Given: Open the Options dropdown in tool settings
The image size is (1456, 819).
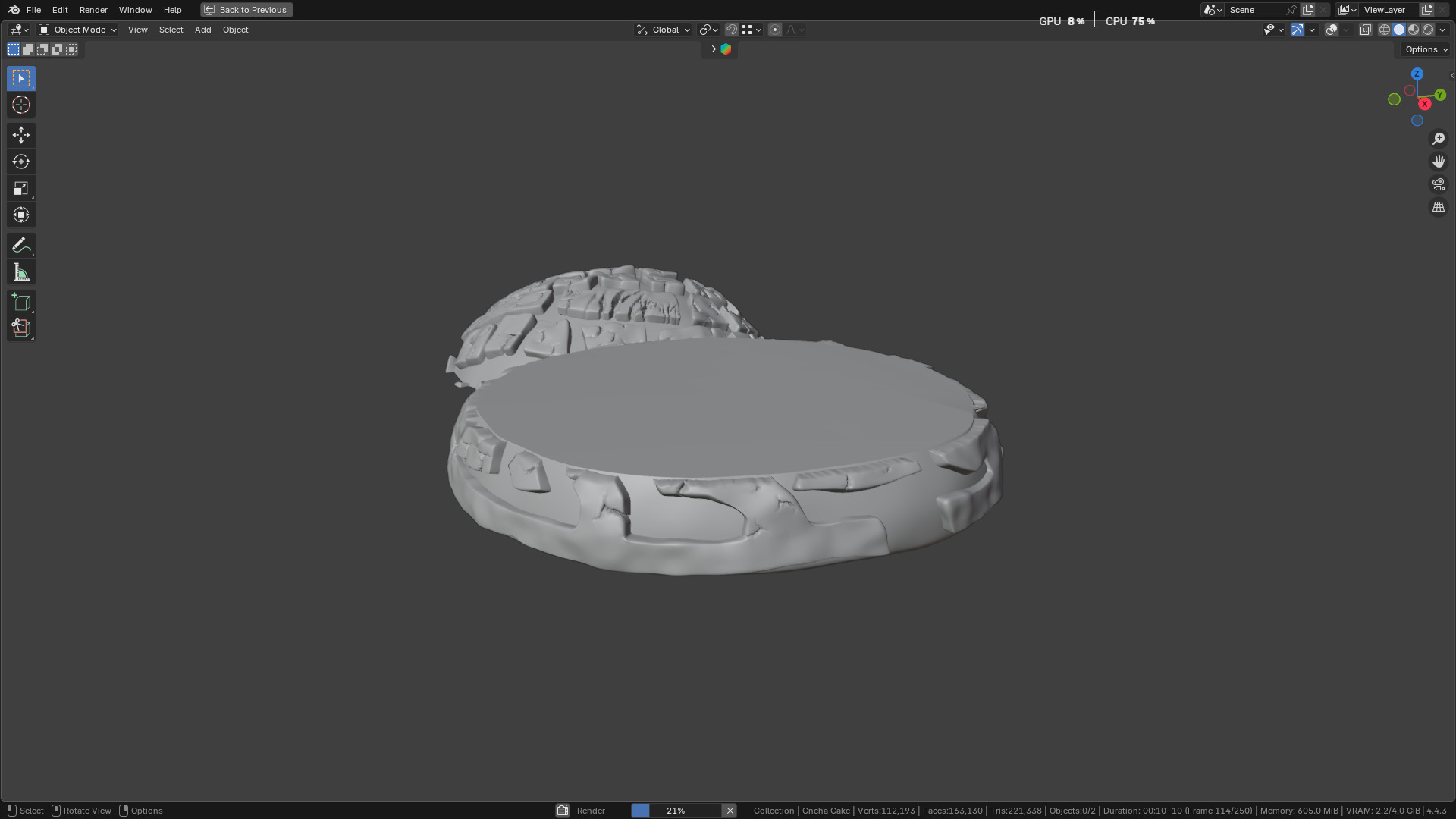Looking at the screenshot, I should (x=1426, y=49).
